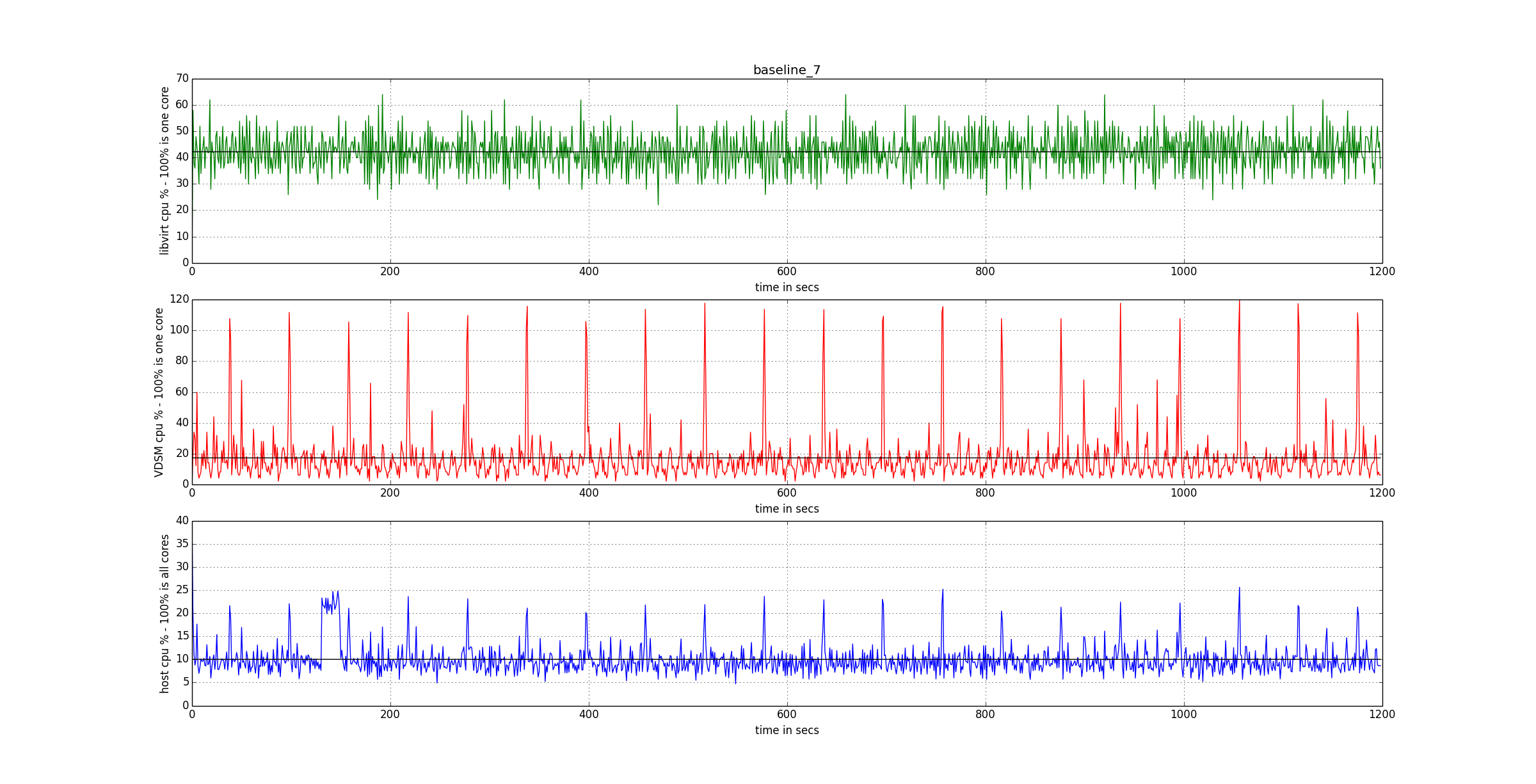Click the 1000 x-tick below VDSM chart
Viewport: 1536px width, 784px height.
[x=1183, y=493]
